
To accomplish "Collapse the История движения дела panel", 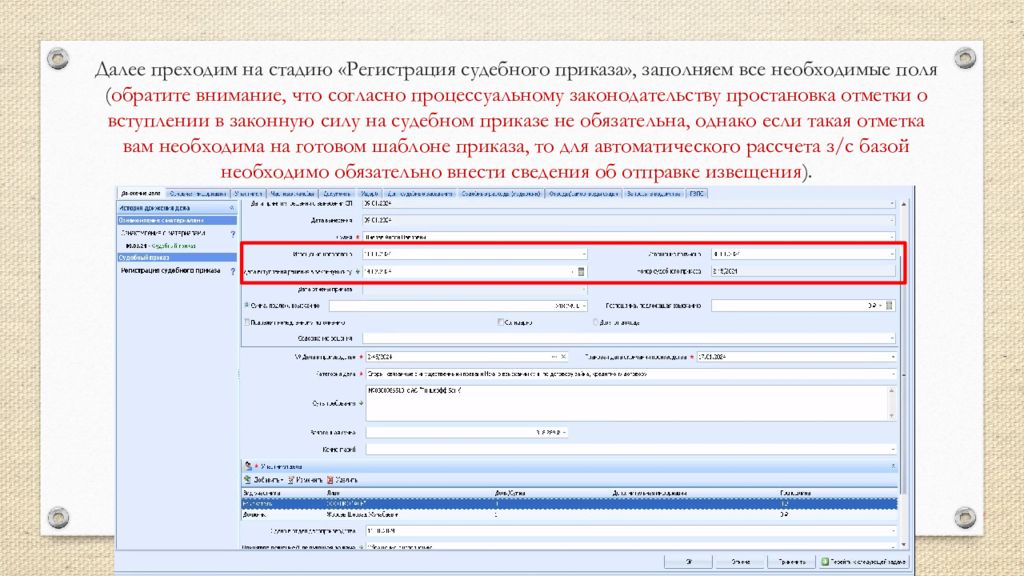I will [x=231, y=208].
